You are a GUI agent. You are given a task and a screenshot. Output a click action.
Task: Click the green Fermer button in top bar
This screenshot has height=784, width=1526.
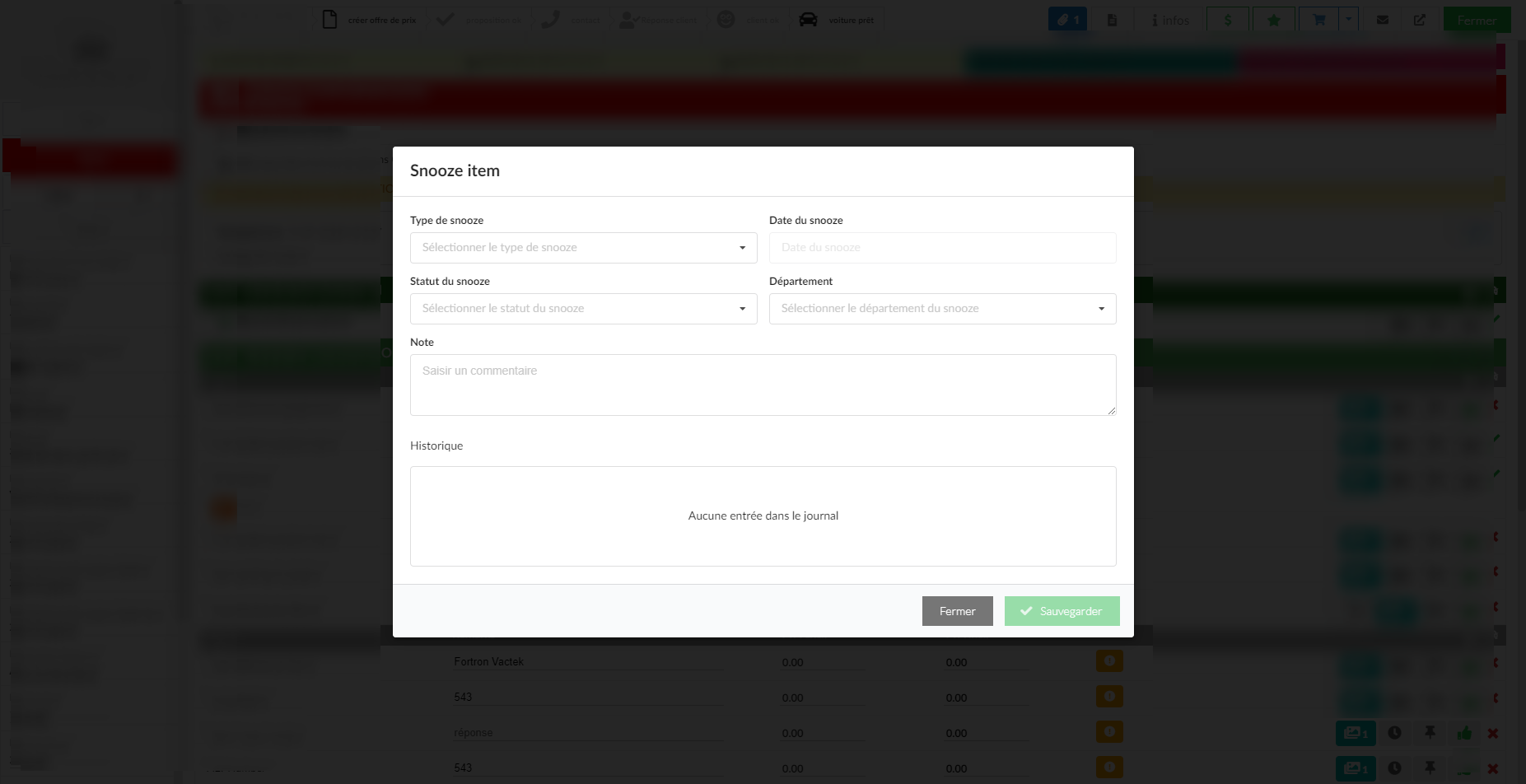click(x=1477, y=20)
